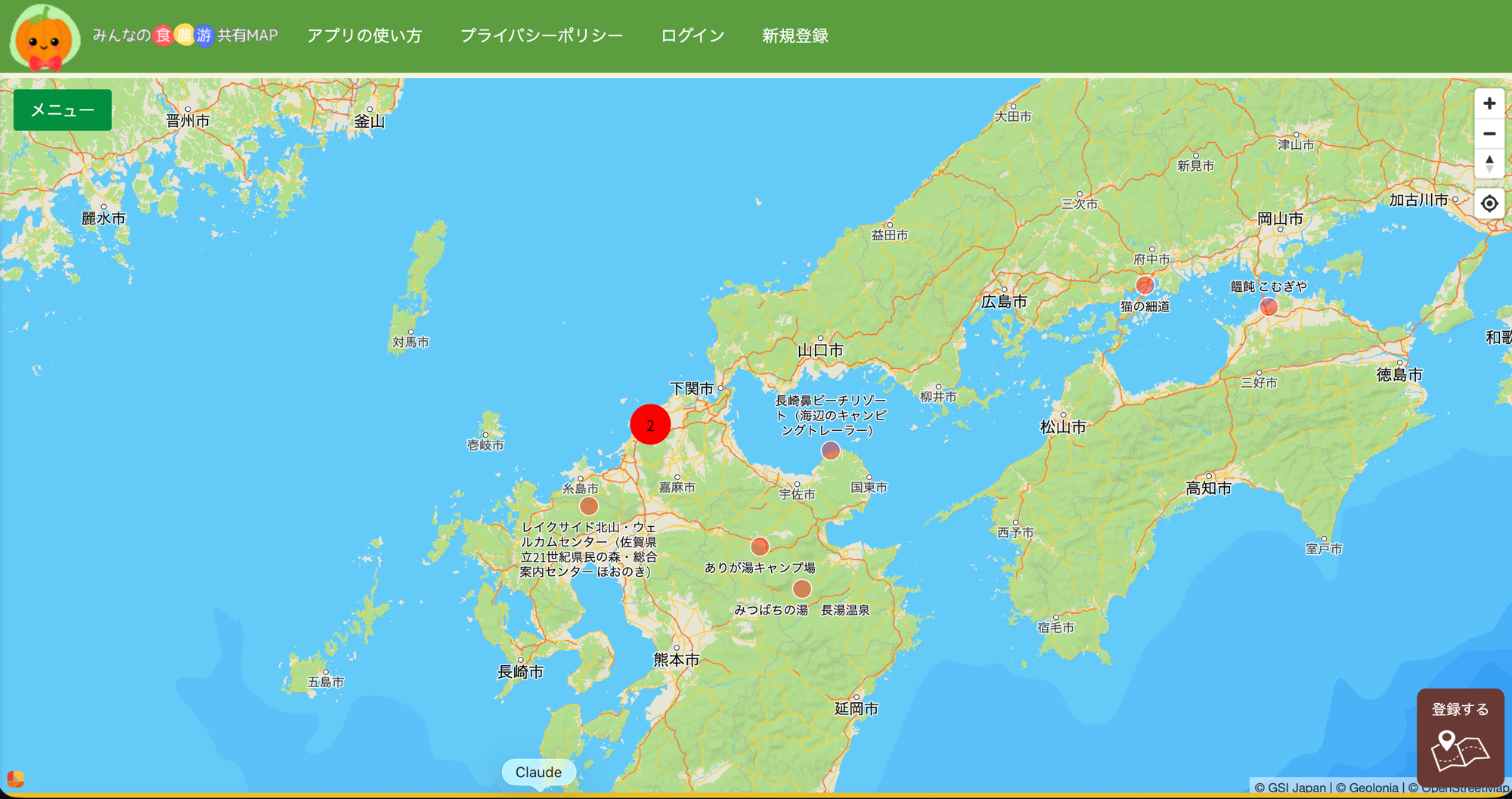This screenshot has width=1512, height=799.
Task: Click the 柳井市 label
Action: click(938, 397)
